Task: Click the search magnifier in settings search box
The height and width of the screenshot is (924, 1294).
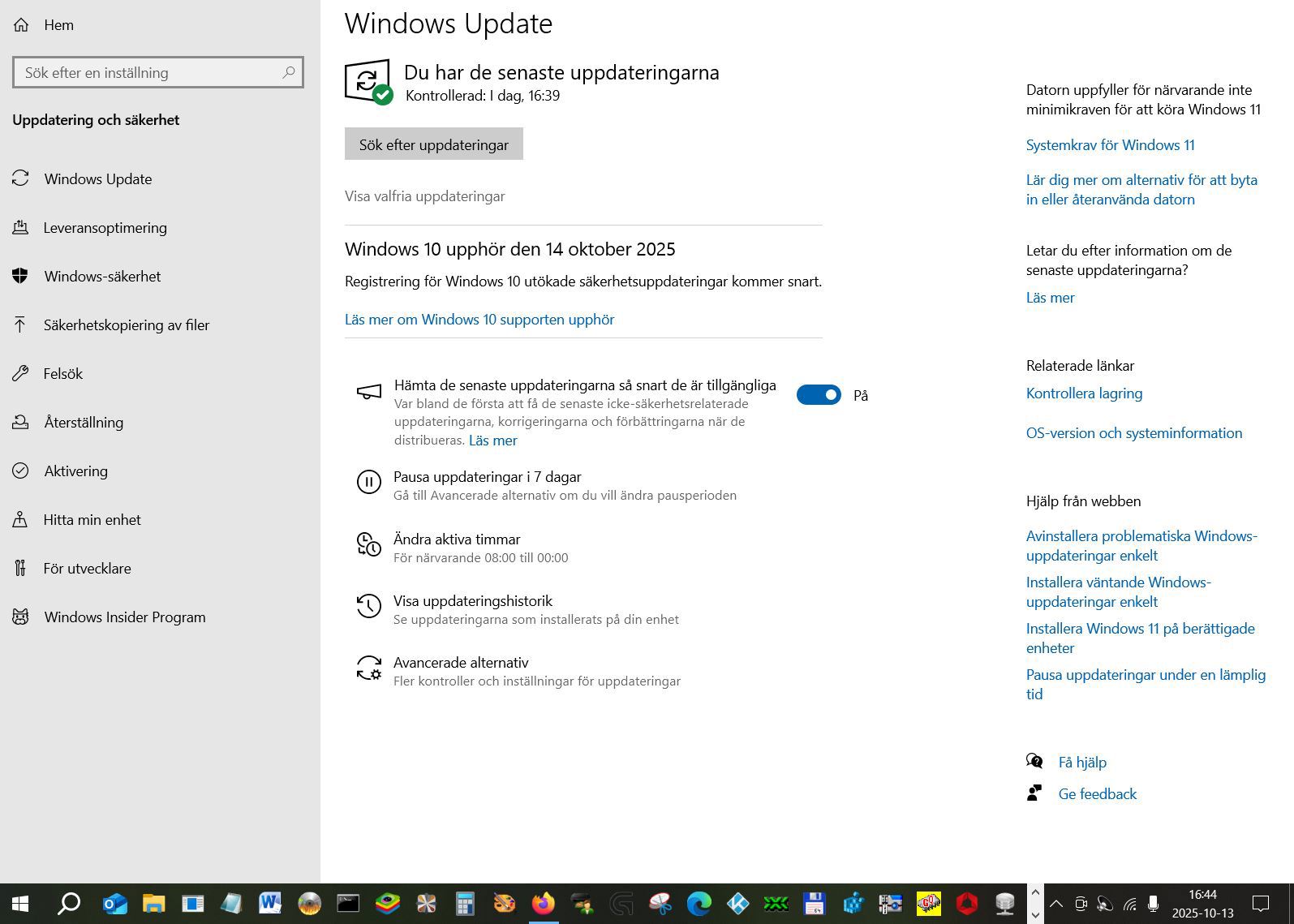Action: [x=288, y=72]
